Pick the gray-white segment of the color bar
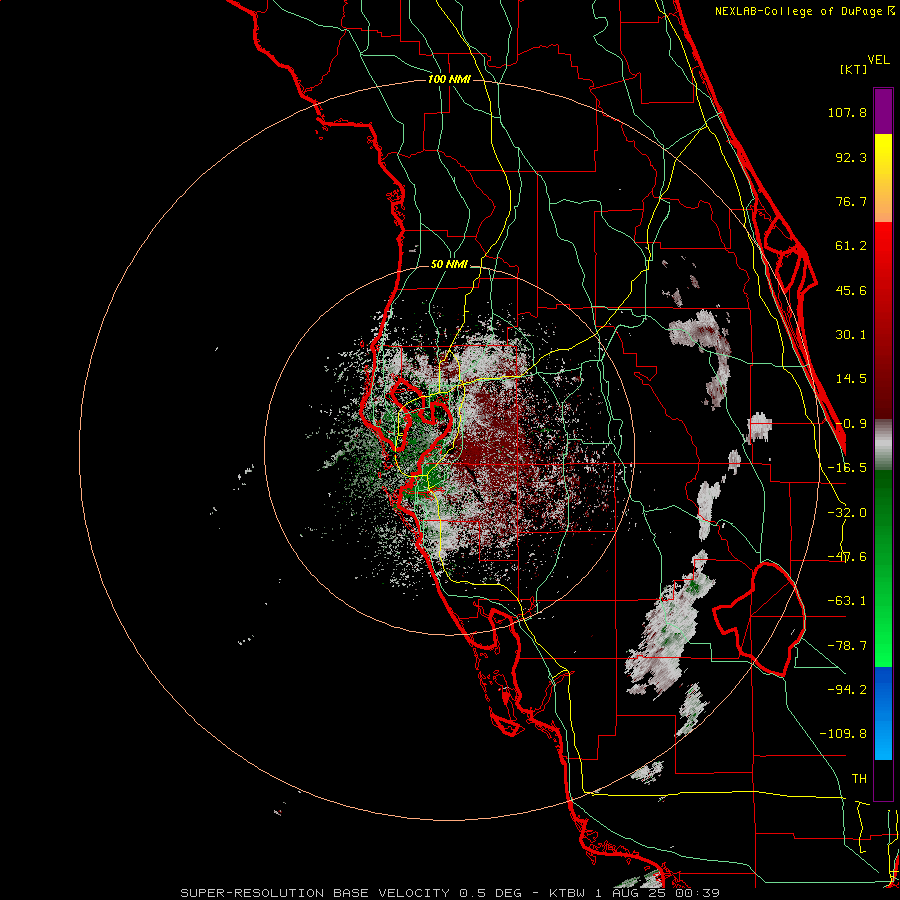This screenshot has width=900, height=900. 883,444
